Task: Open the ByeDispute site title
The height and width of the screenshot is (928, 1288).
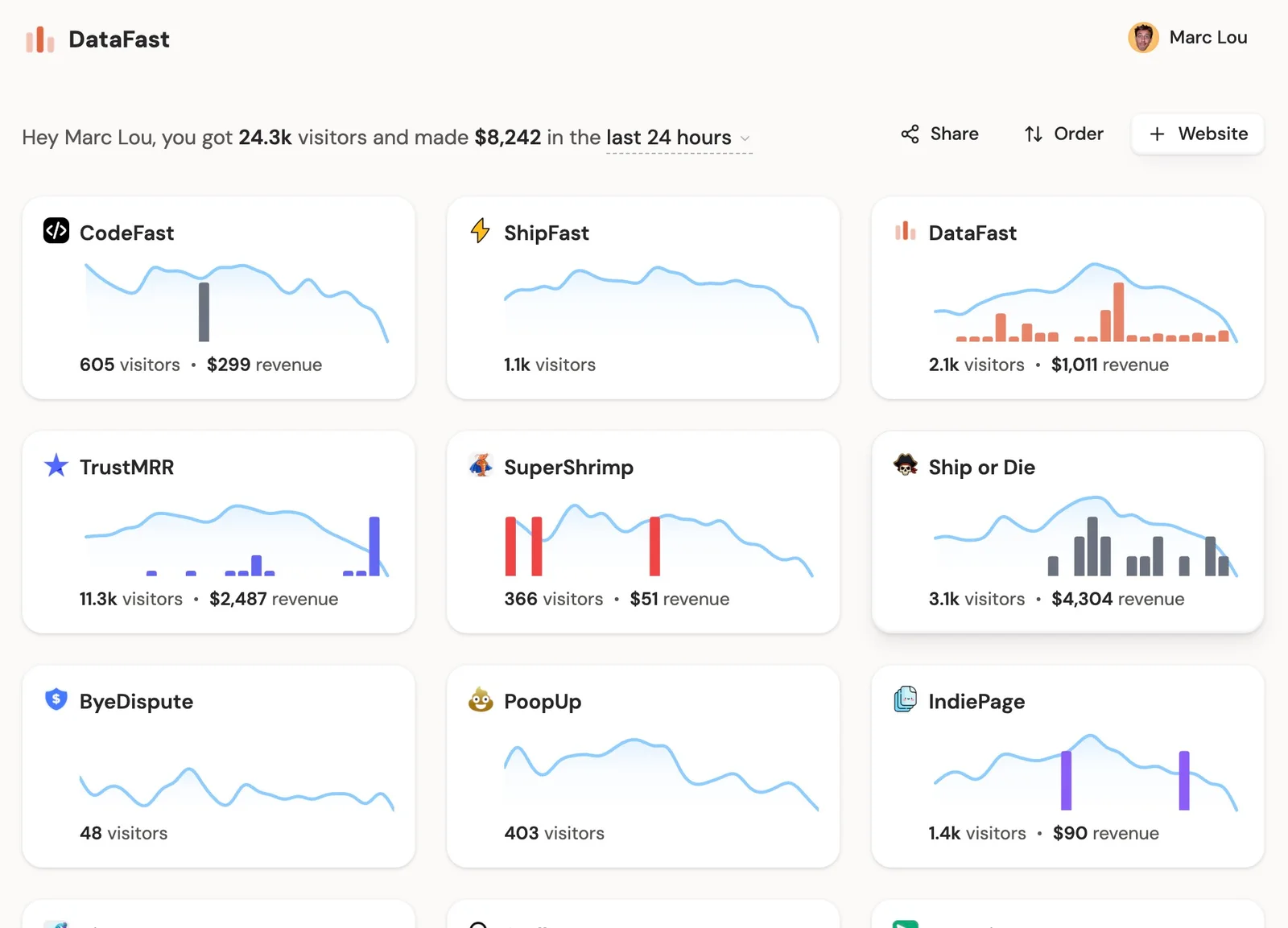Action: [x=136, y=702]
